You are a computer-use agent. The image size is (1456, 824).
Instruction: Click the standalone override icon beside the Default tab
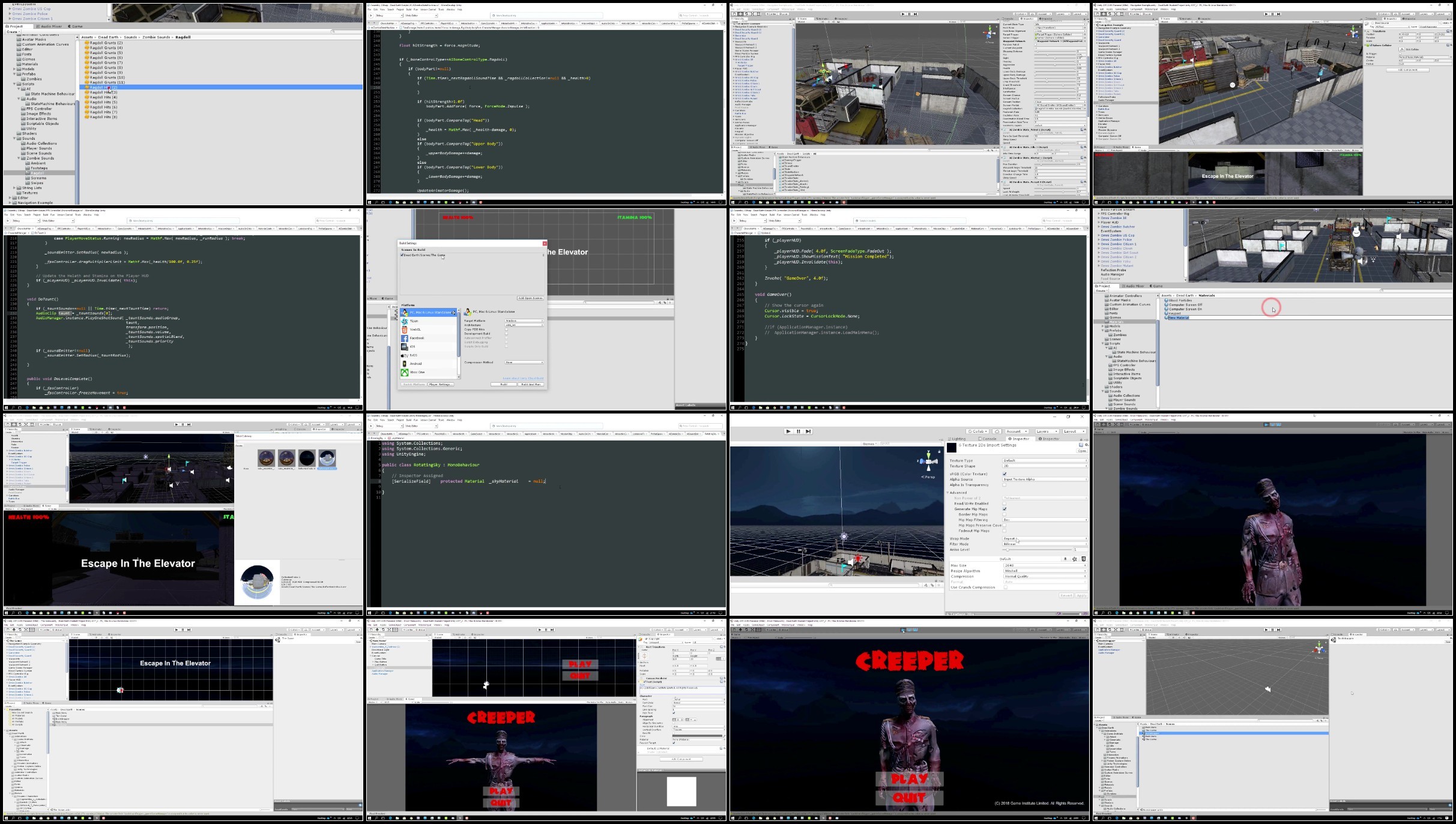(1065, 559)
